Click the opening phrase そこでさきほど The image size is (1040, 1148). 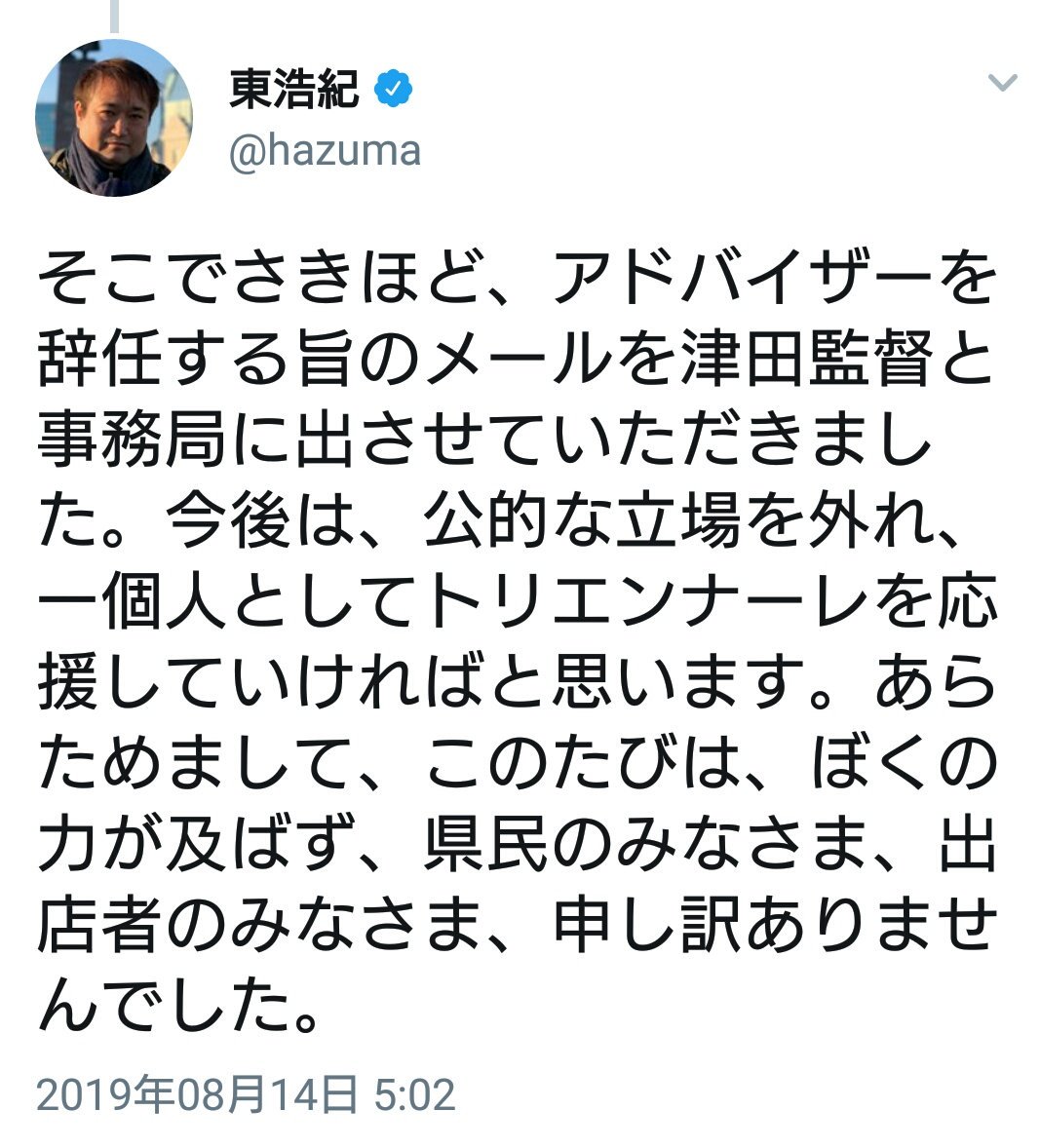coord(260,278)
